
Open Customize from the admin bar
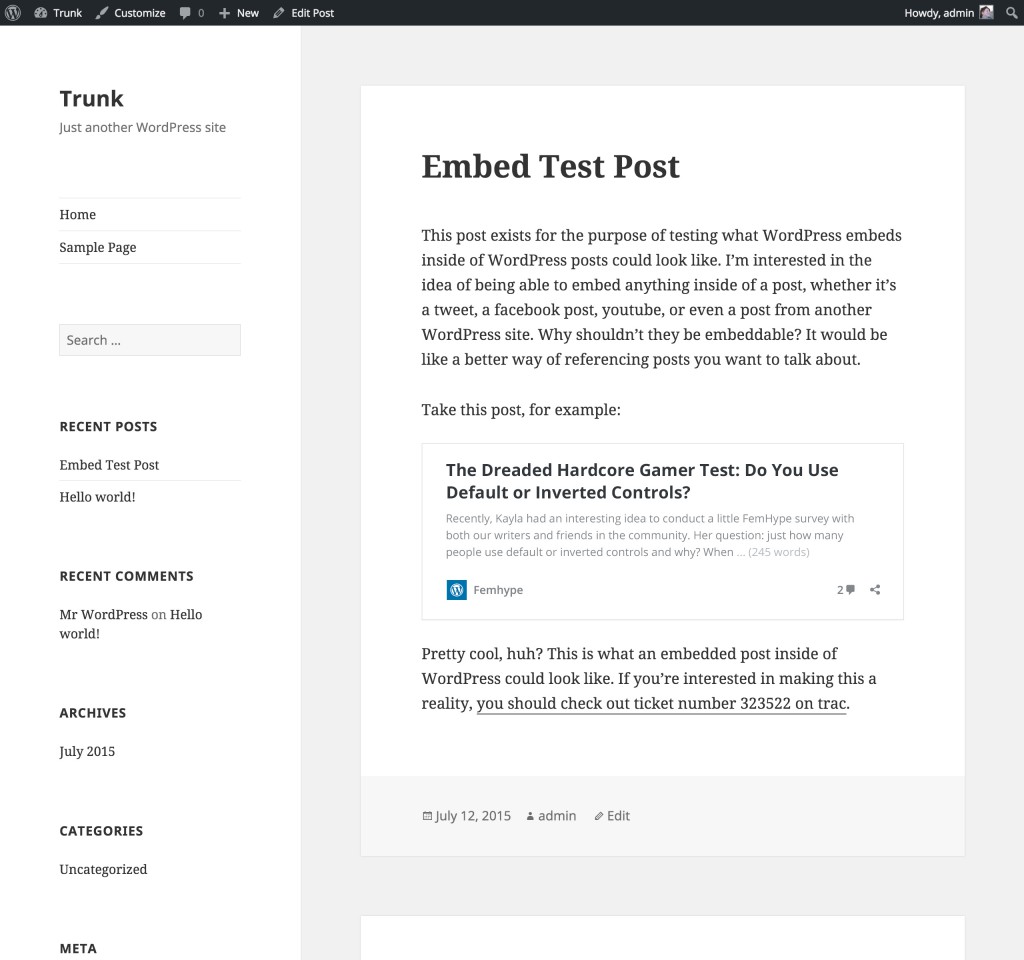[131, 13]
